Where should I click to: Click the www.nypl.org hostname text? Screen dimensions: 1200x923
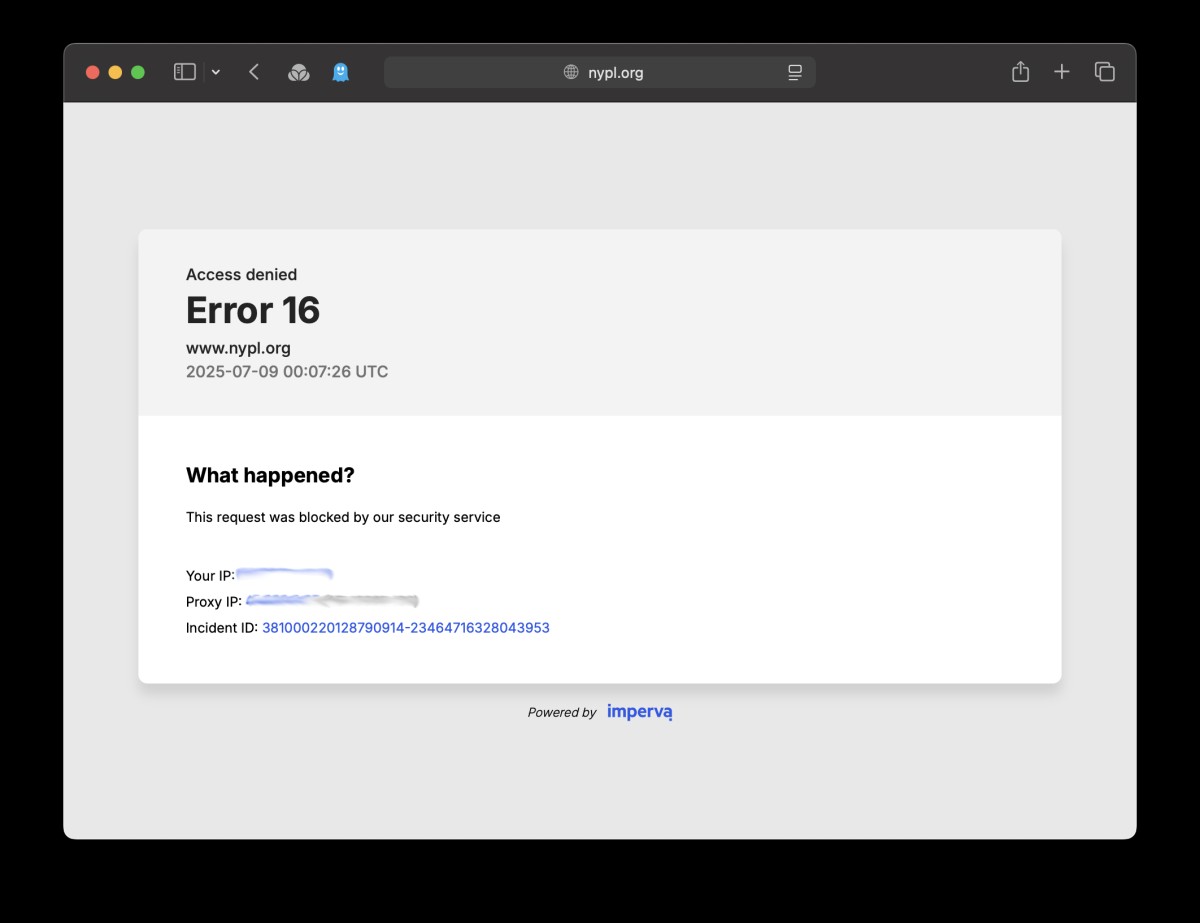[238, 348]
